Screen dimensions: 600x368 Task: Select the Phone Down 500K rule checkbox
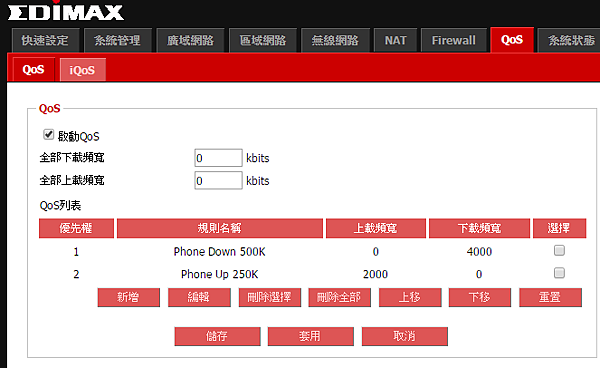(x=559, y=251)
